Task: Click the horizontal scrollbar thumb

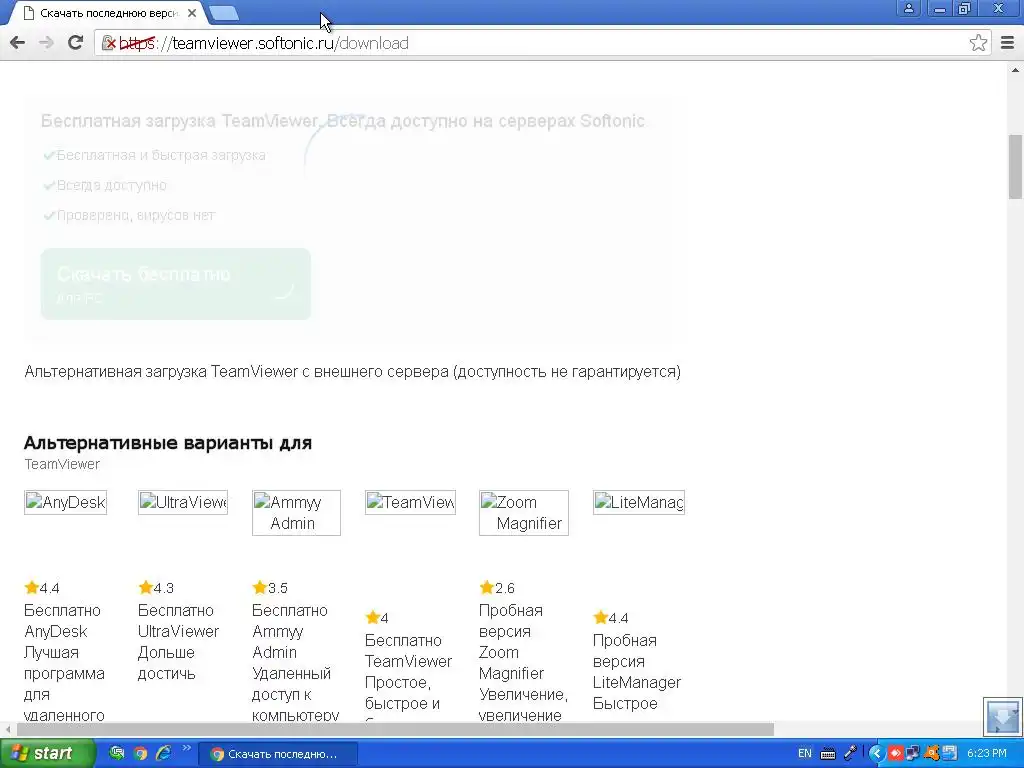Action: coord(395,729)
